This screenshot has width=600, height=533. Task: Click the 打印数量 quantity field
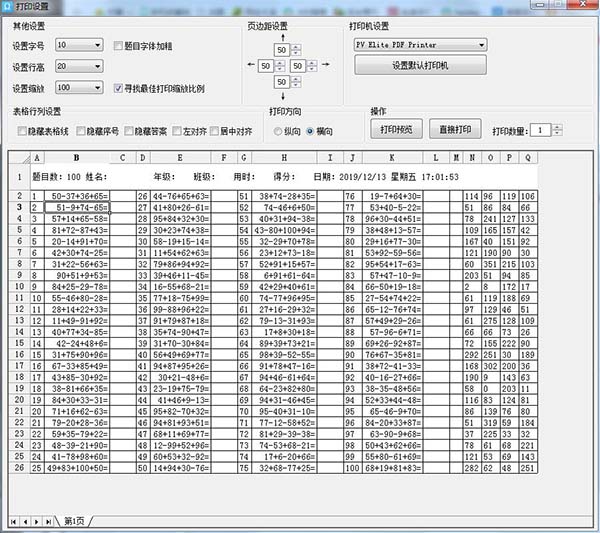click(x=541, y=130)
